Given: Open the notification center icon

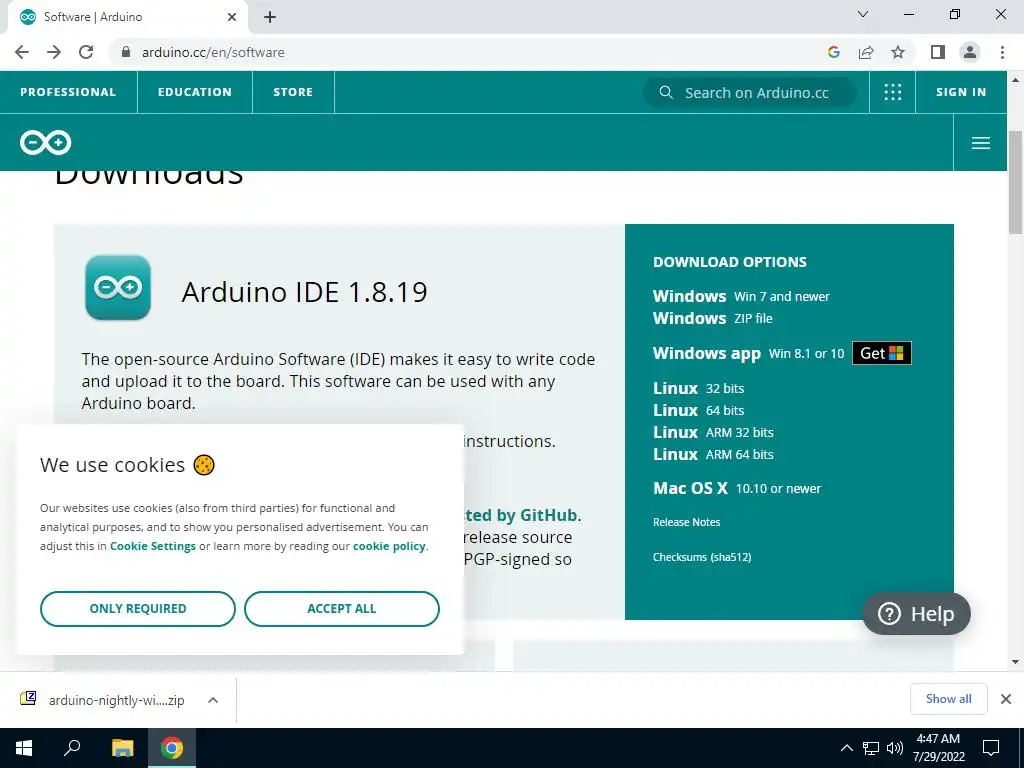Looking at the screenshot, I should tap(991, 748).
